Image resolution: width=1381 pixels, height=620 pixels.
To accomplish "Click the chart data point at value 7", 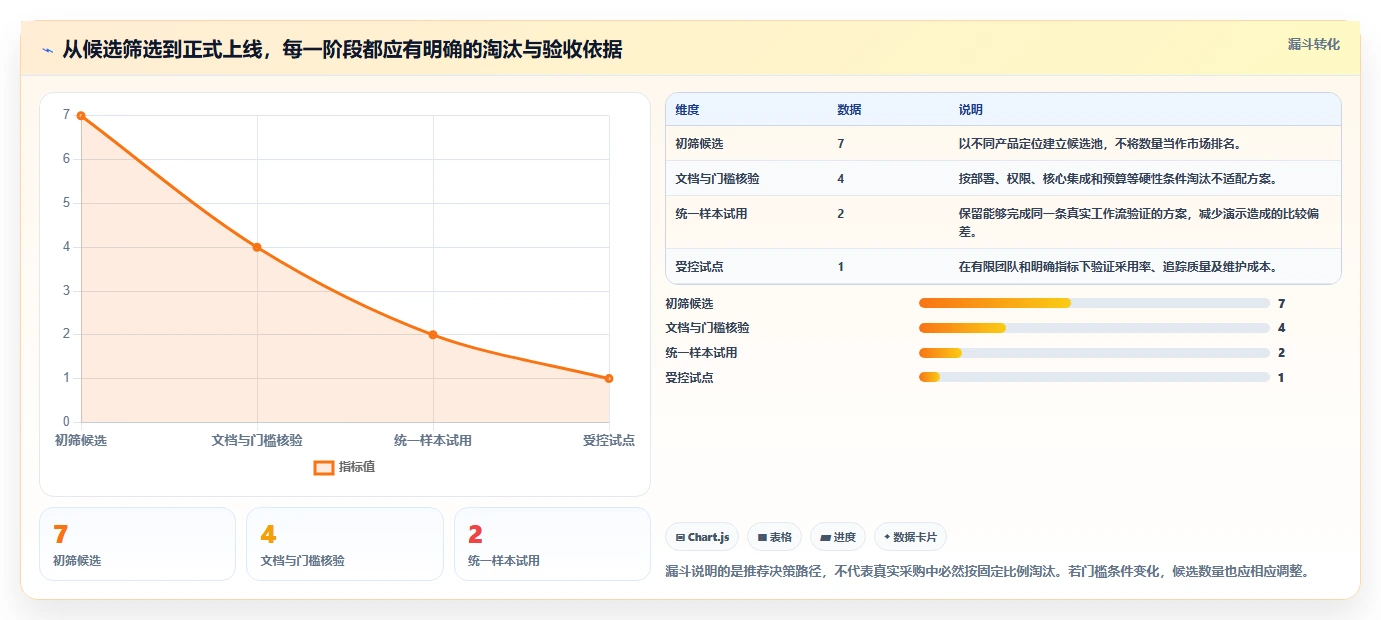I will [x=81, y=116].
